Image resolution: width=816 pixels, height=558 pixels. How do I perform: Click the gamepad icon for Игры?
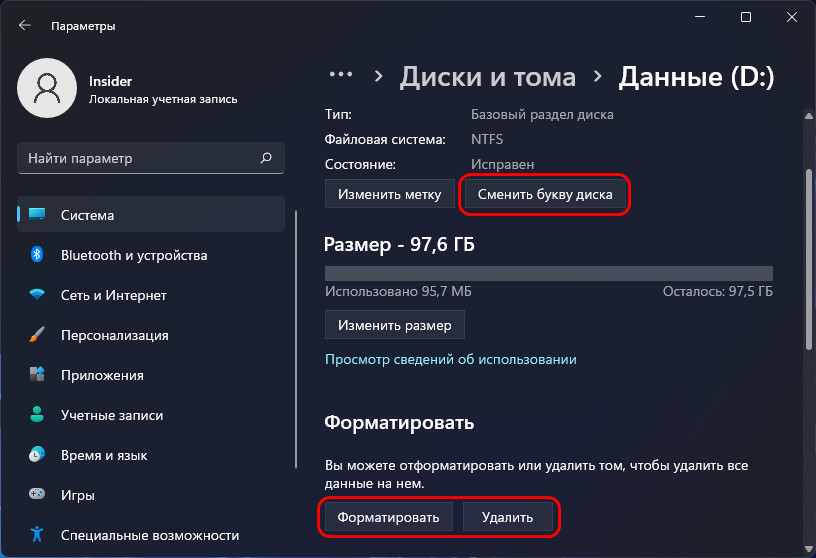click(x=37, y=493)
